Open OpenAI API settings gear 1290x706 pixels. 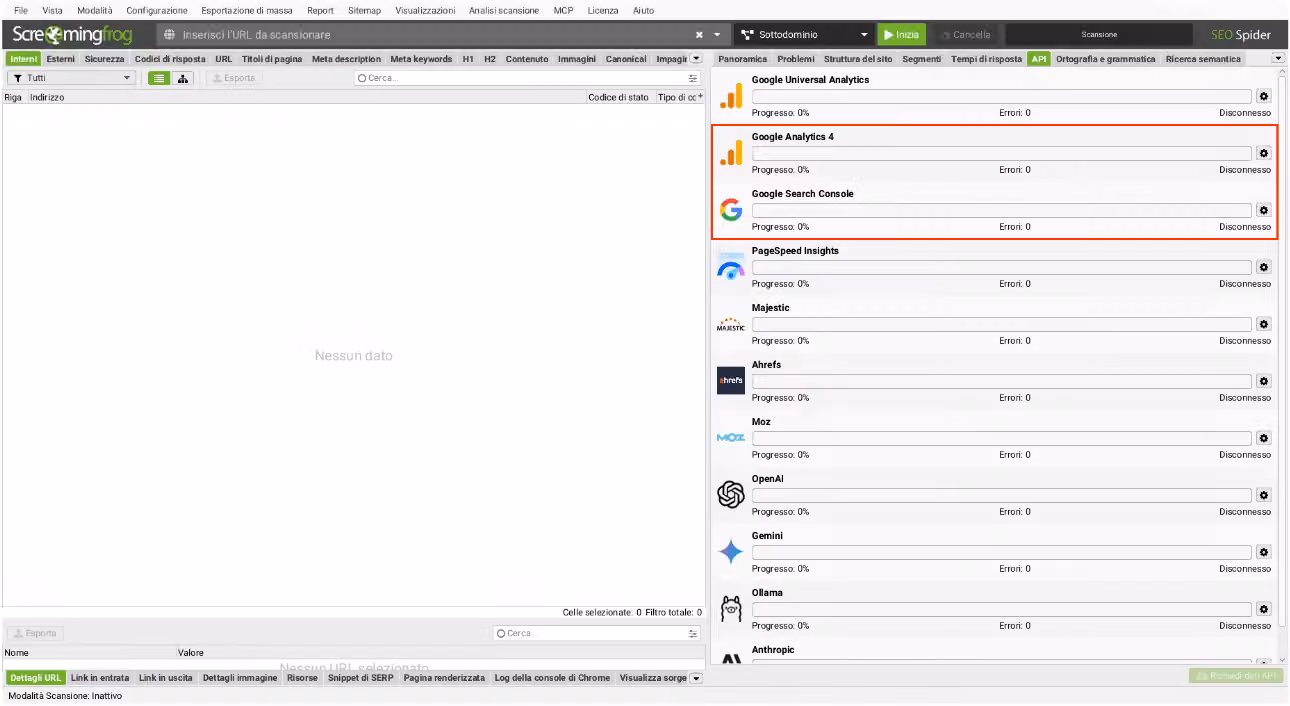coord(1263,495)
